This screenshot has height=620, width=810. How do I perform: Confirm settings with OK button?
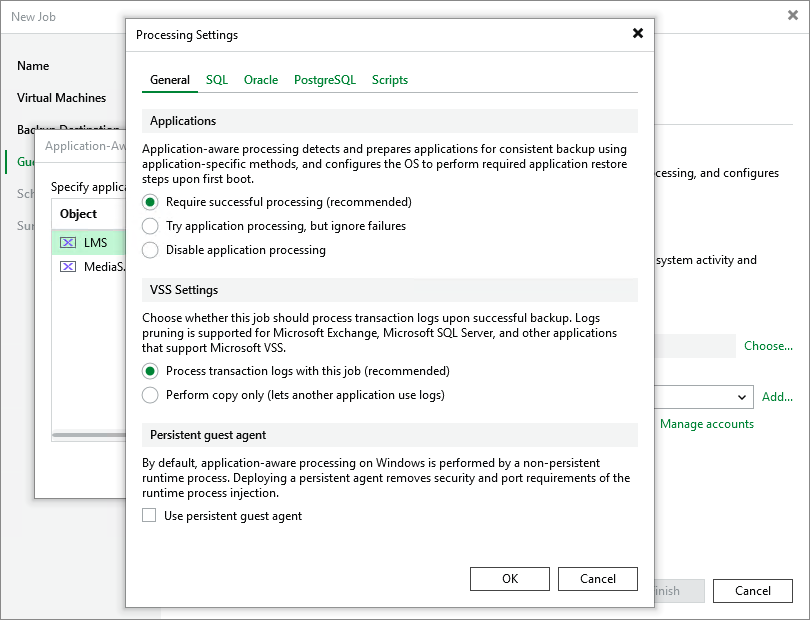click(x=510, y=578)
